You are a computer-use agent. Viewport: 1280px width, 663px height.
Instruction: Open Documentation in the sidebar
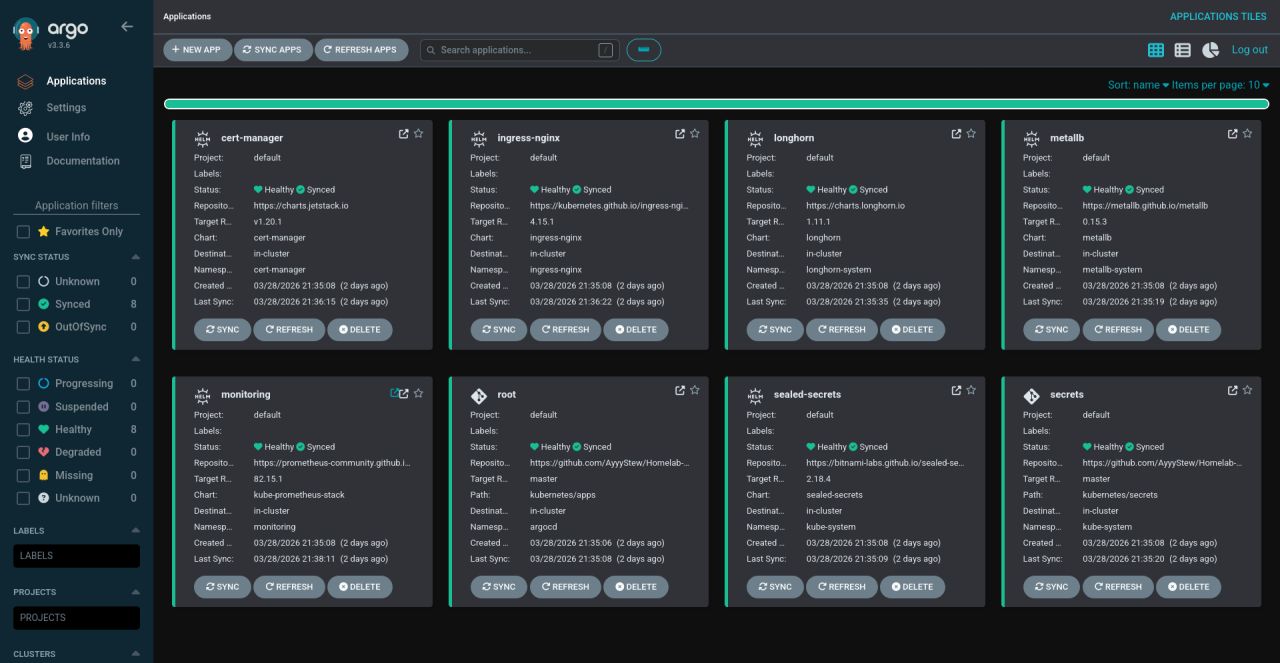coord(82,160)
